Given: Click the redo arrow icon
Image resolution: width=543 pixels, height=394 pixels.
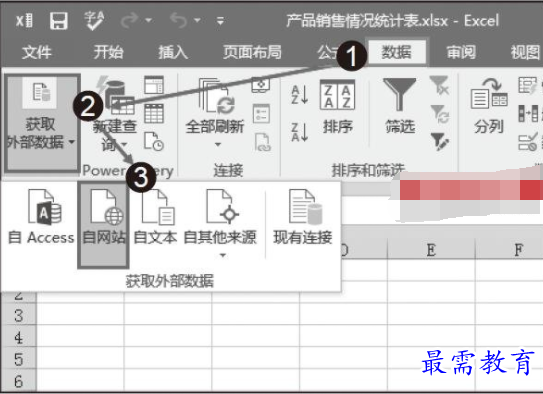Looking at the screenshot, I should coord(130,21).
